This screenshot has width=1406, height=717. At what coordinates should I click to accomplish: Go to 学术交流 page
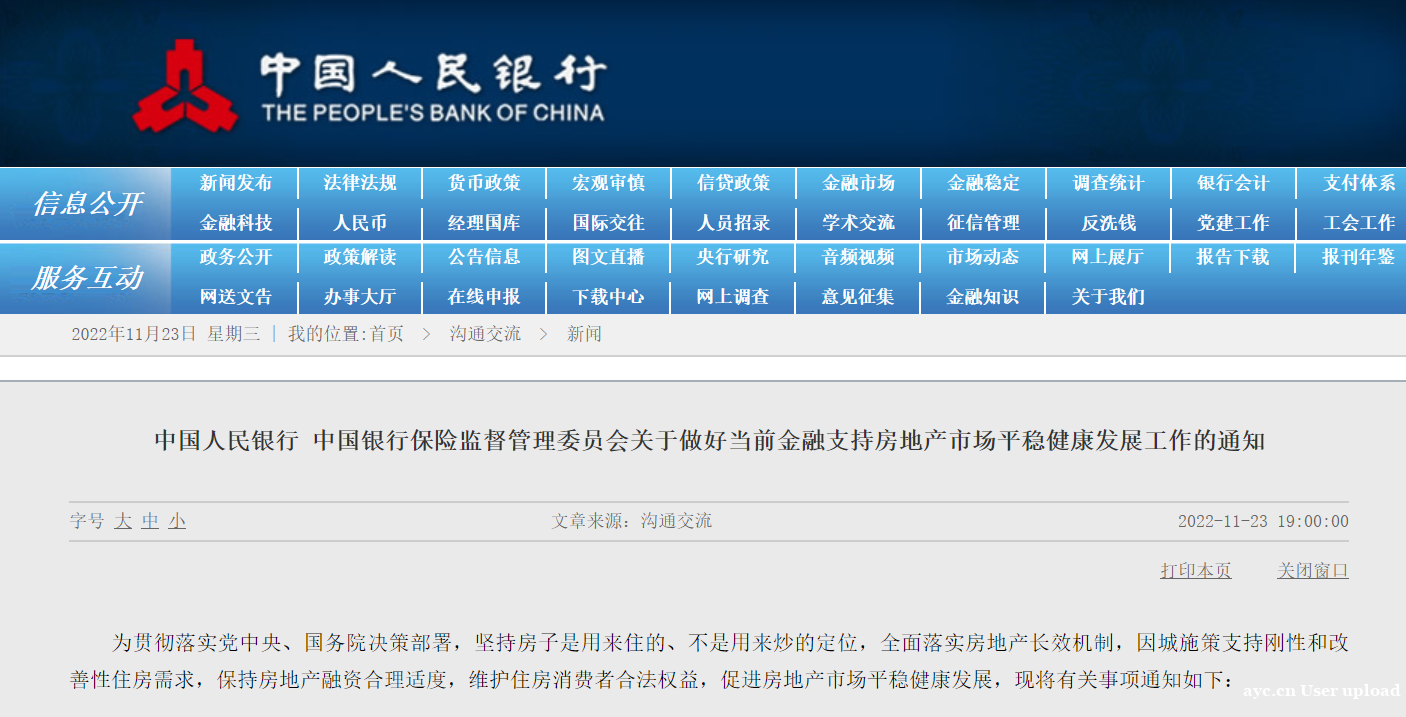coord(859,223)
